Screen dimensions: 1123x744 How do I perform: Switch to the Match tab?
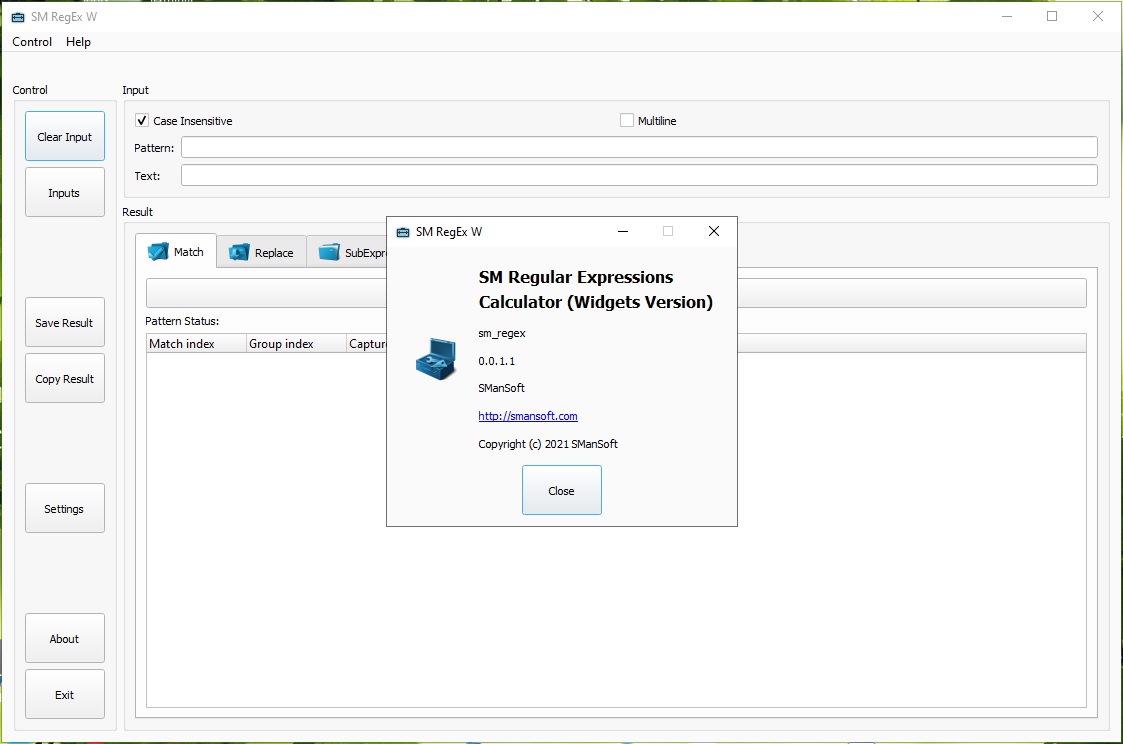pyautogui.click(x=176, y=251)
